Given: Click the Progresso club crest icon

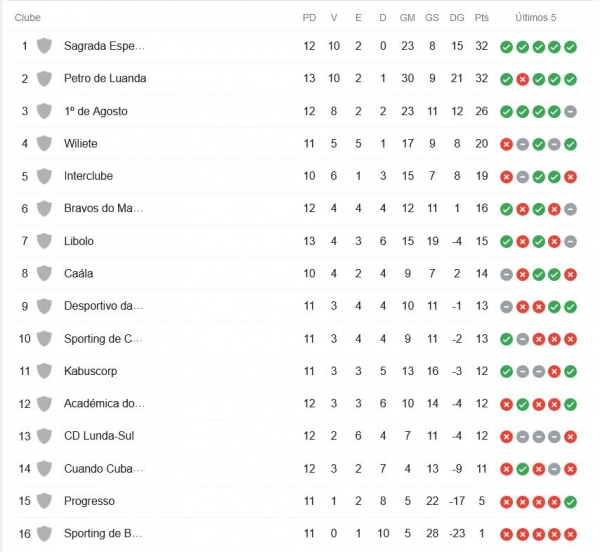Looking at the screenshot, I should point(44,501).
